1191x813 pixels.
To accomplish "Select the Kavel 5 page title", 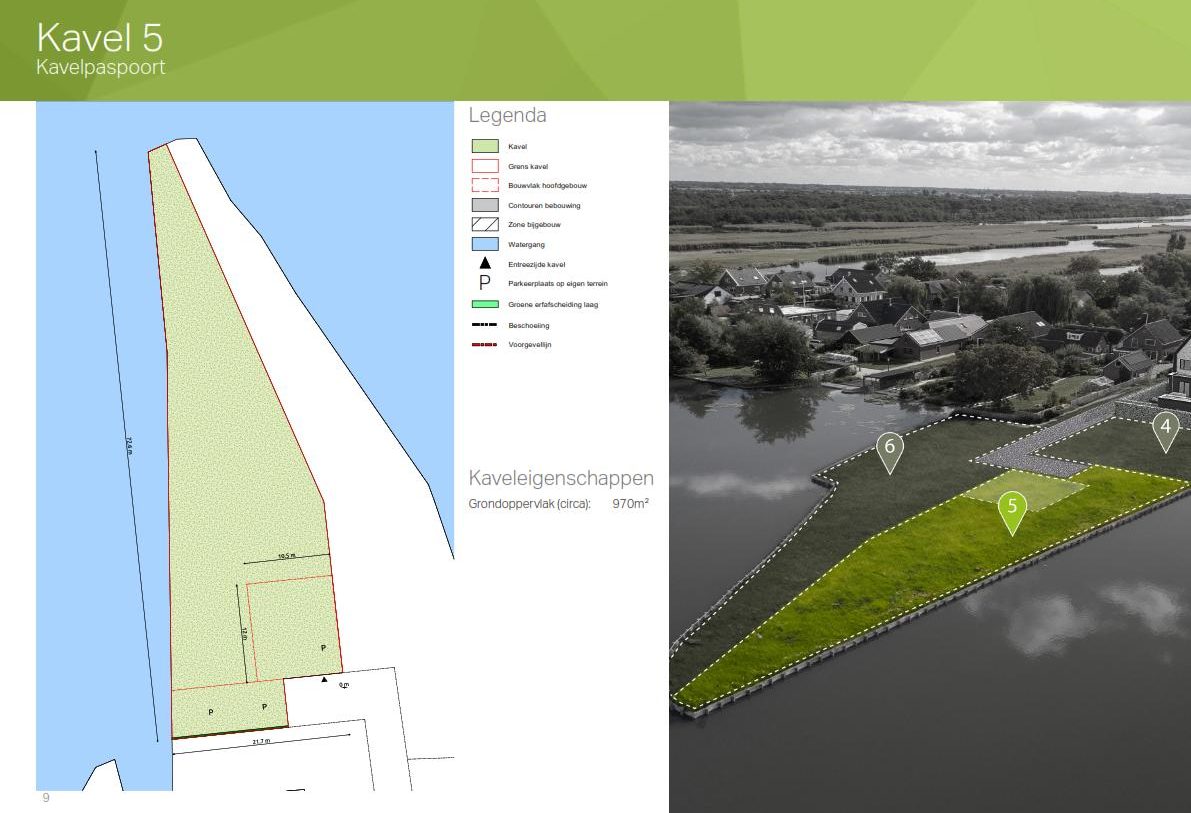I will click(x=100, y=36).
